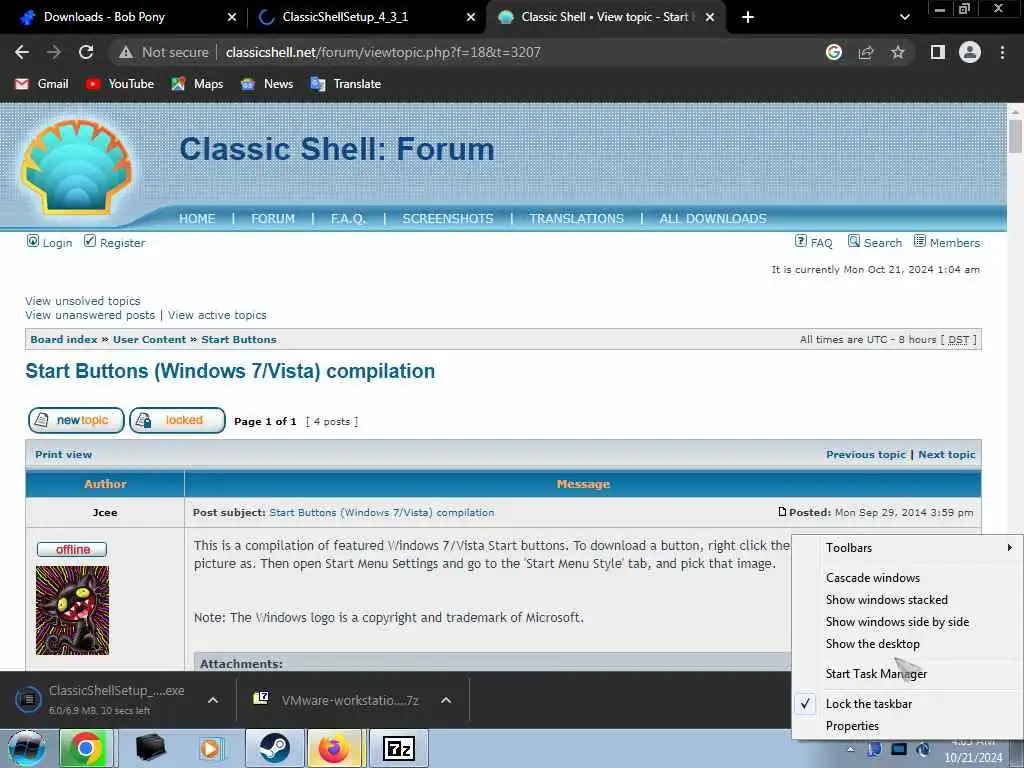Choose Show windows side by side

[x=897, y=622]
